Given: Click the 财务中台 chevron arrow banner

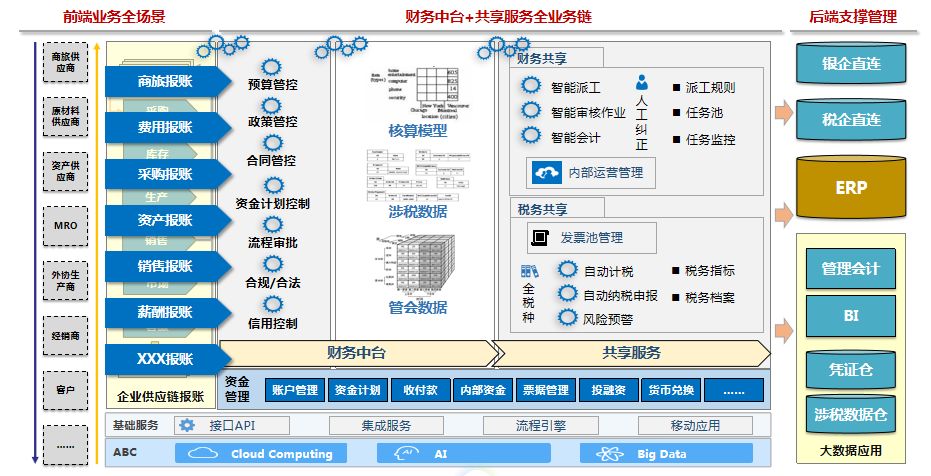Looking at the screenshot, I should [x=357, y=353].
